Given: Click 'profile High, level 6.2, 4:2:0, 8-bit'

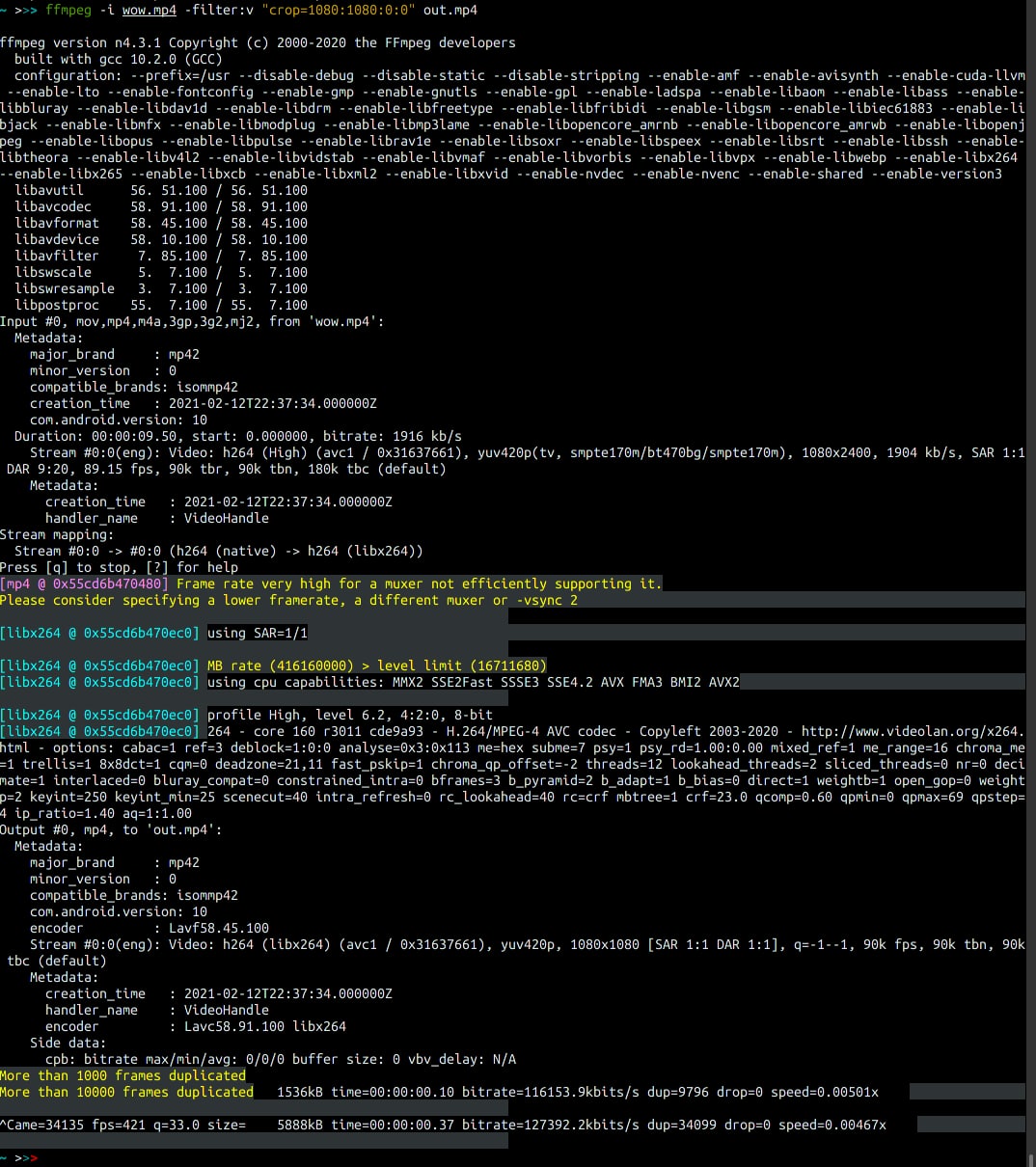Looking at the screenshot, I should tap(350, 715).
